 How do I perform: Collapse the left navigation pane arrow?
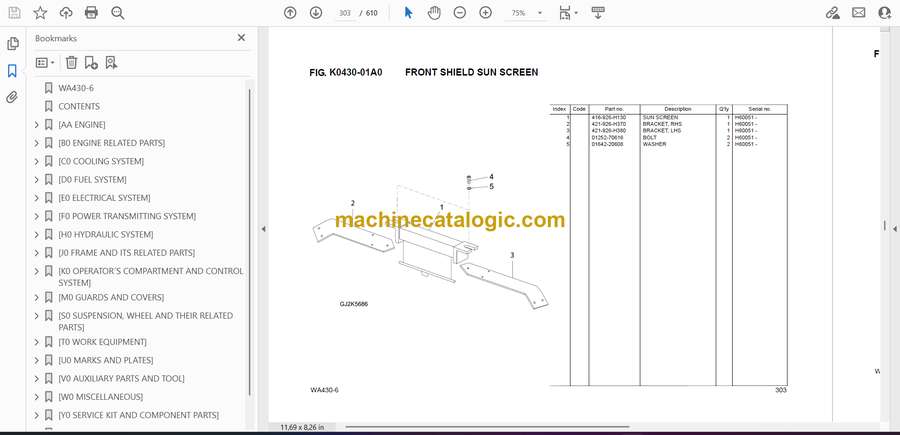coord(263,229)
